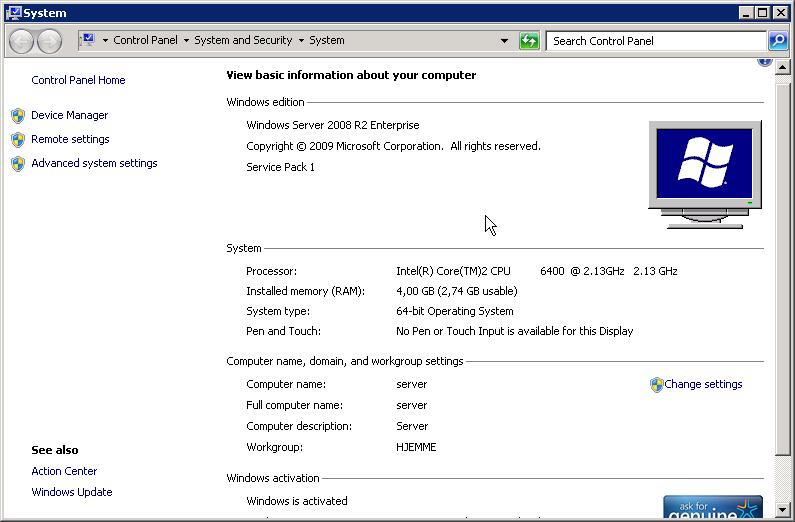Click the Full computer name value server
This screenshot has height=522, width=795.
[x=411, y=405]
